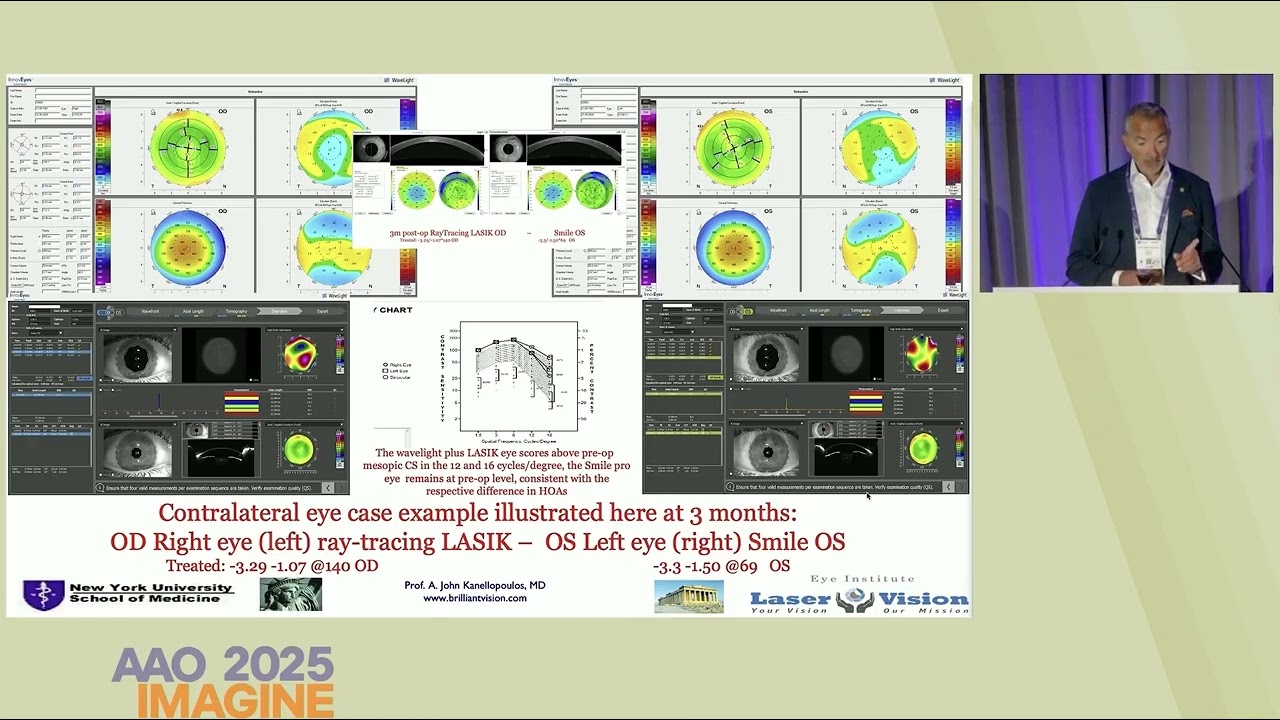Click bottom eye photo in right exam panel
1280x720 pixels.
tap(767, 452)
